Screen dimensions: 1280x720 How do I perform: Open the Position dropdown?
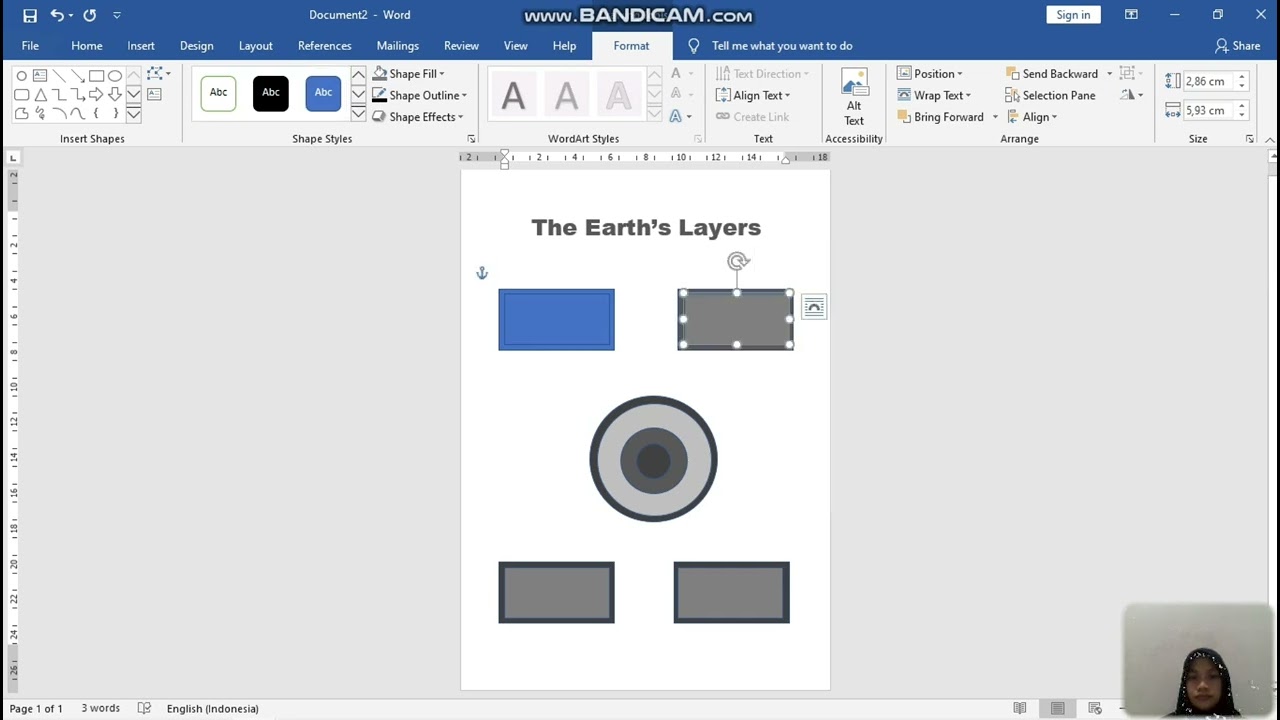(930, 74)
